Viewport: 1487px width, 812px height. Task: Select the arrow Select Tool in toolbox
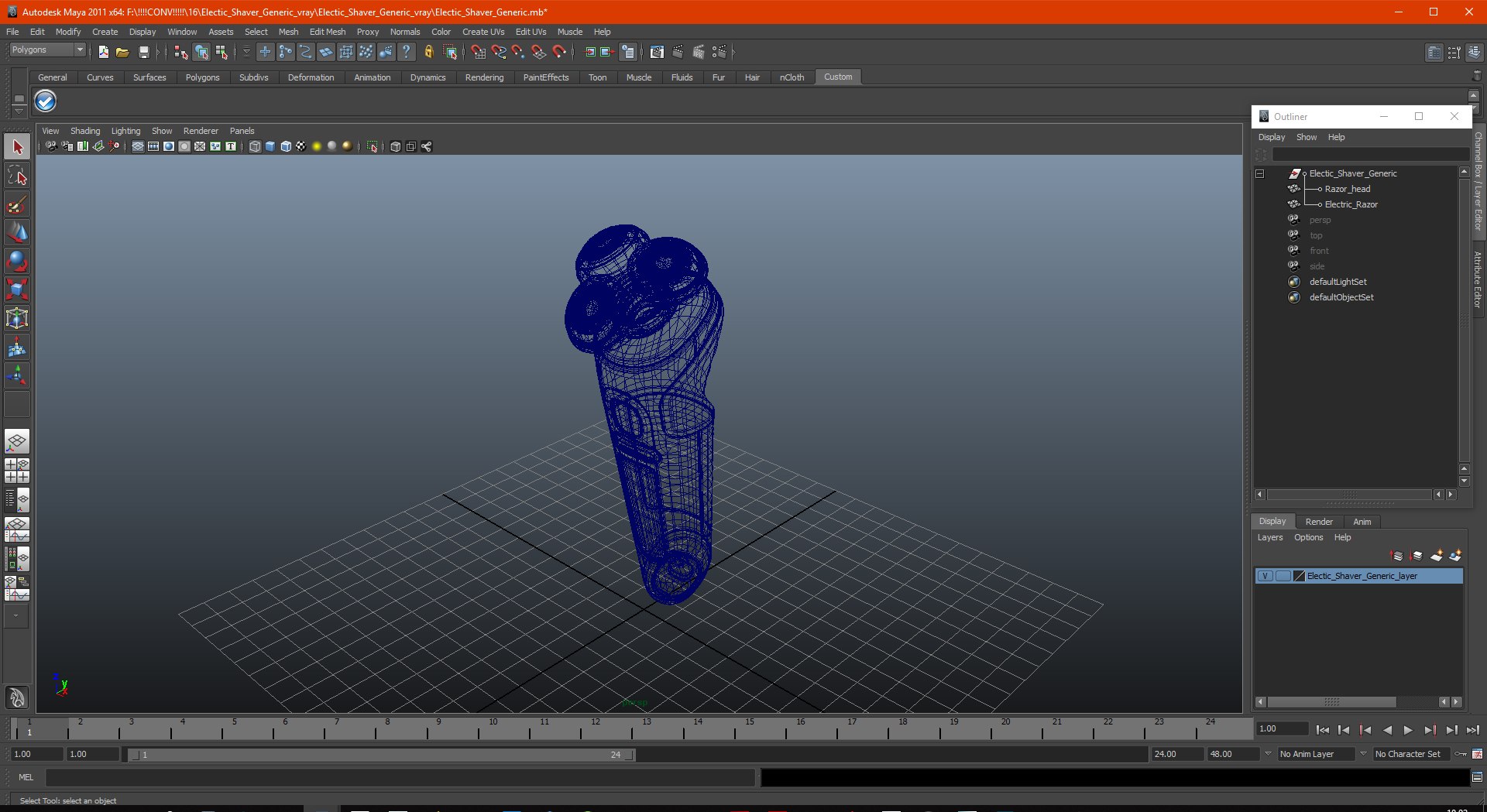click(17, 147)
